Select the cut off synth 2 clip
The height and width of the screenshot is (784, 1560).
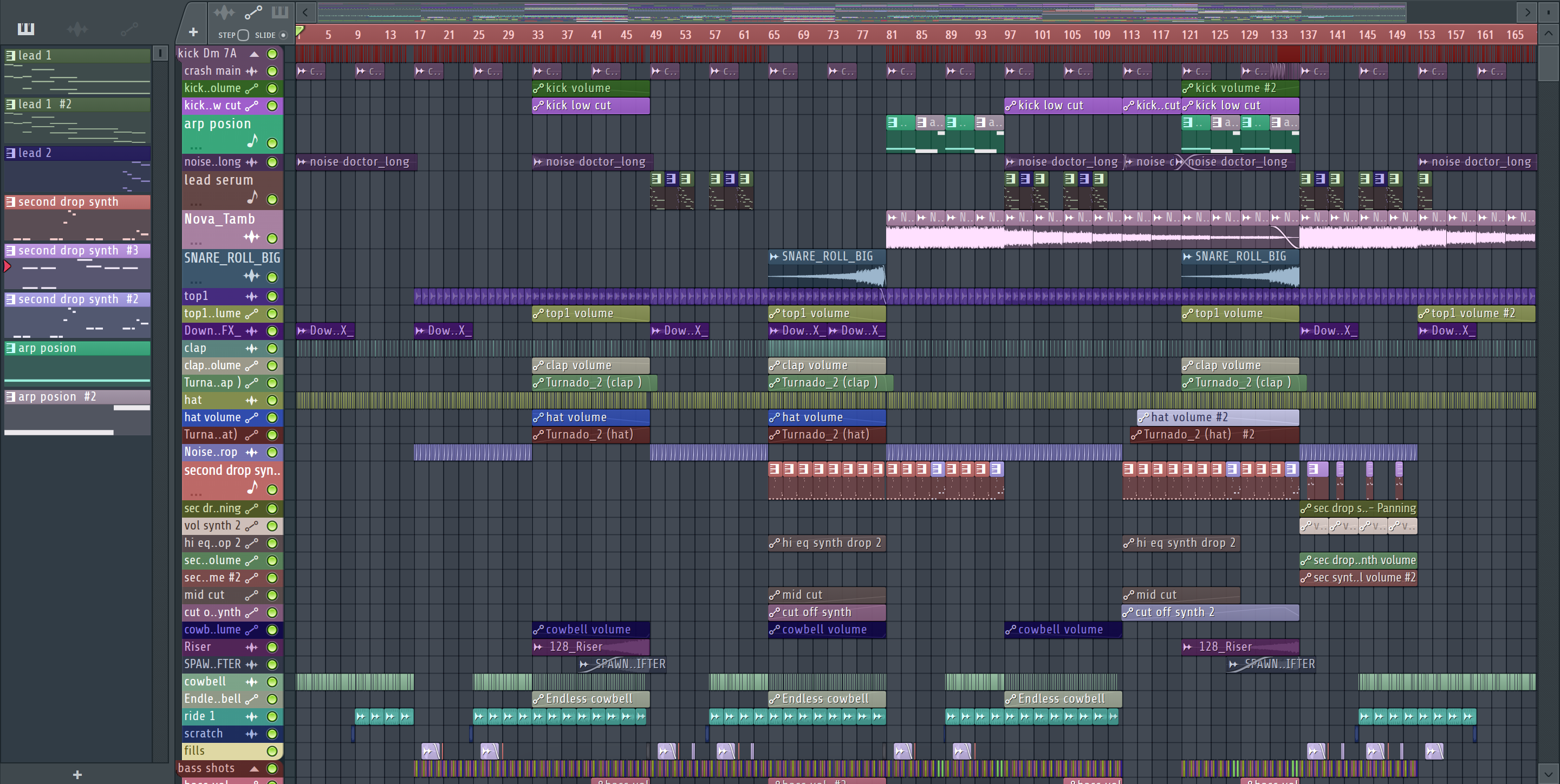click(x=1210, y=613)
